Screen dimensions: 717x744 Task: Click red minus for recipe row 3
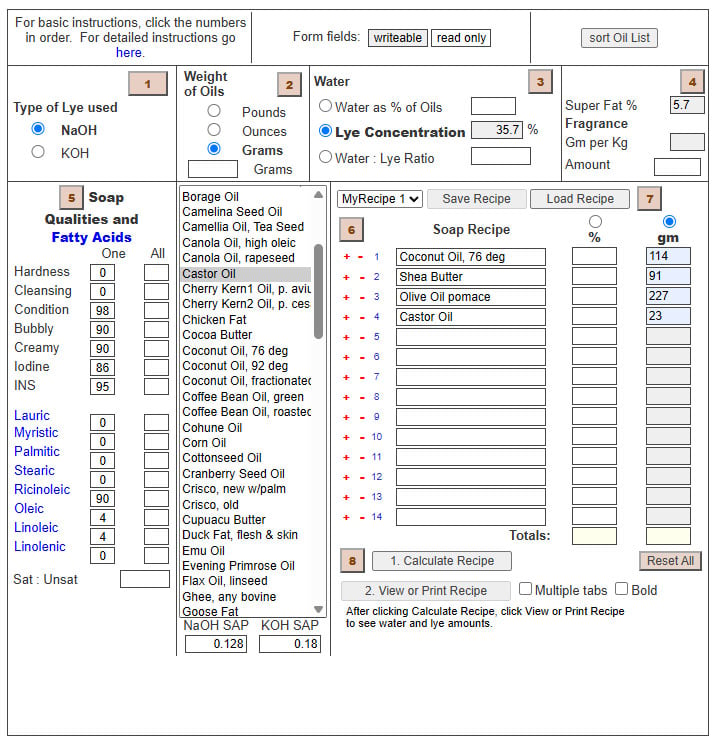pos(362,297)
